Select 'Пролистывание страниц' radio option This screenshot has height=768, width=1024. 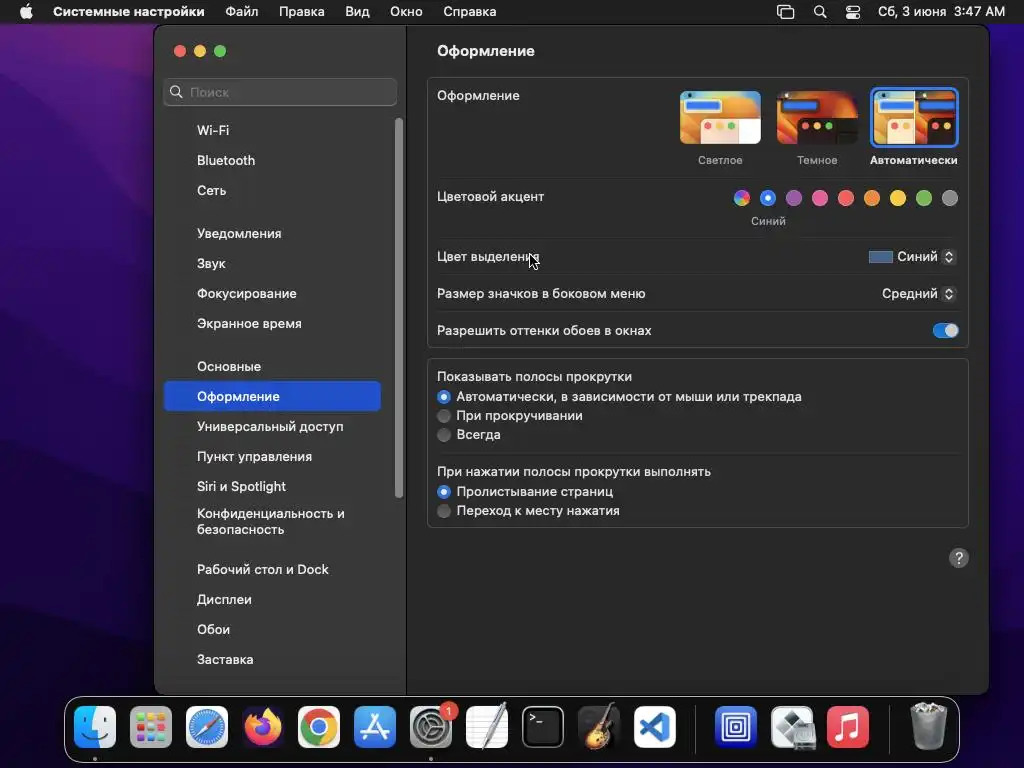444,491
